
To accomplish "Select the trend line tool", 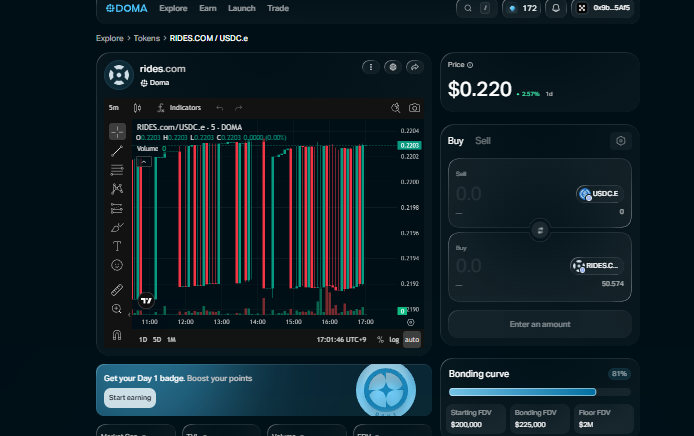I will point(117,150).
